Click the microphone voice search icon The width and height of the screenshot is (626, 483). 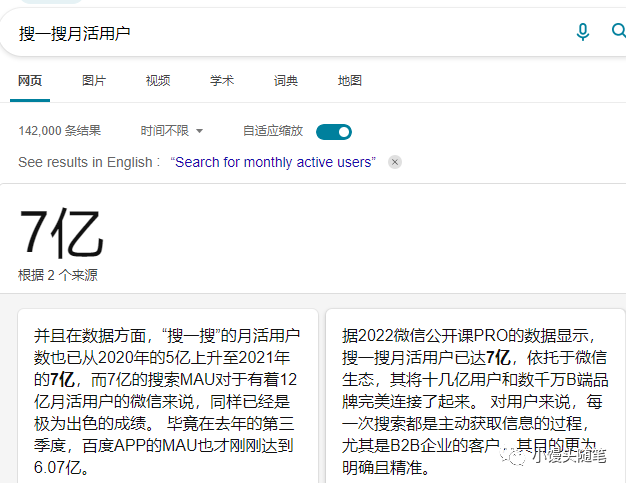pyautogui.click(x=582, y=32)
